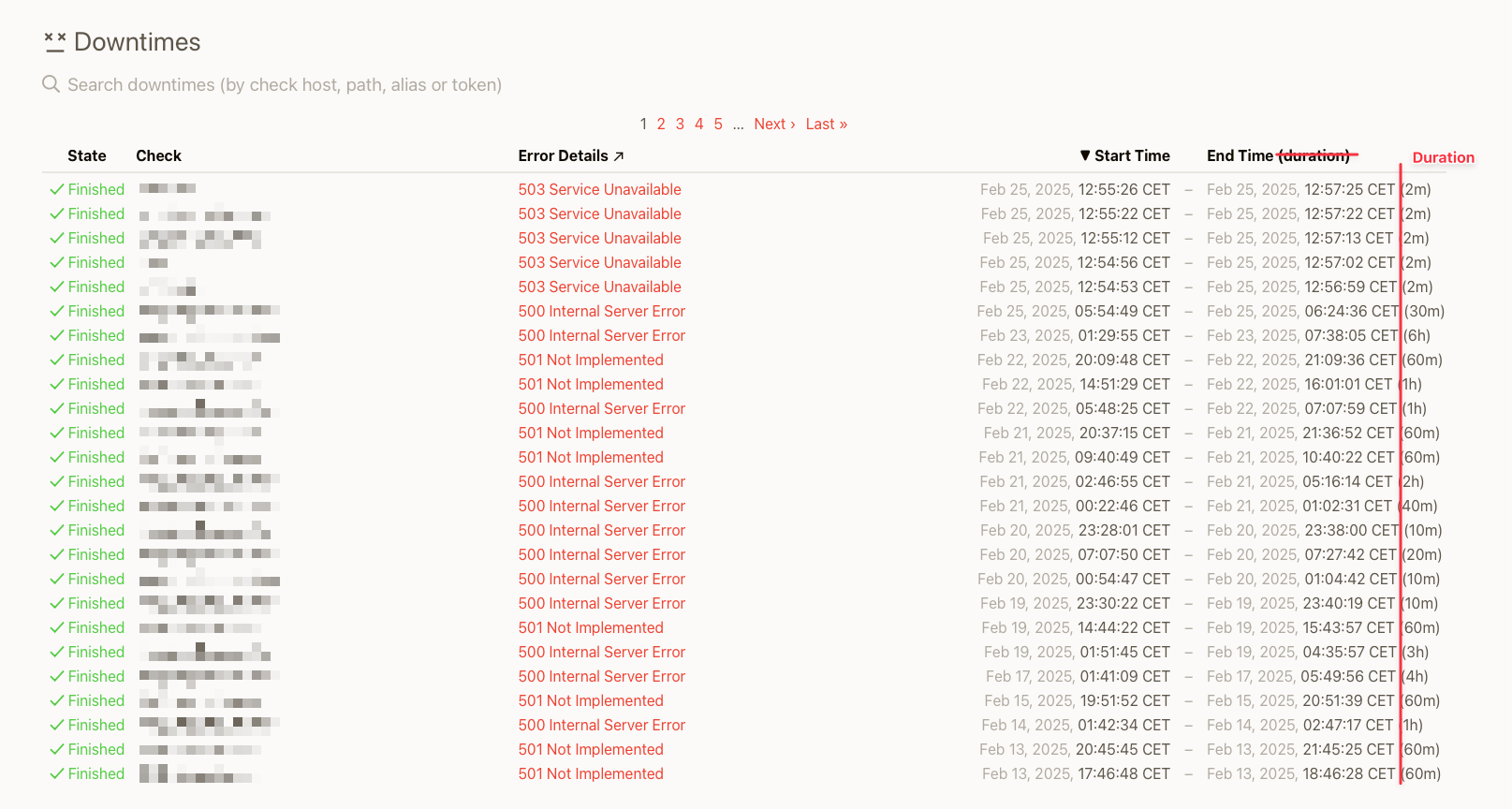Go to page 3 of results
1512x809 pixels.
click(680, 124)
